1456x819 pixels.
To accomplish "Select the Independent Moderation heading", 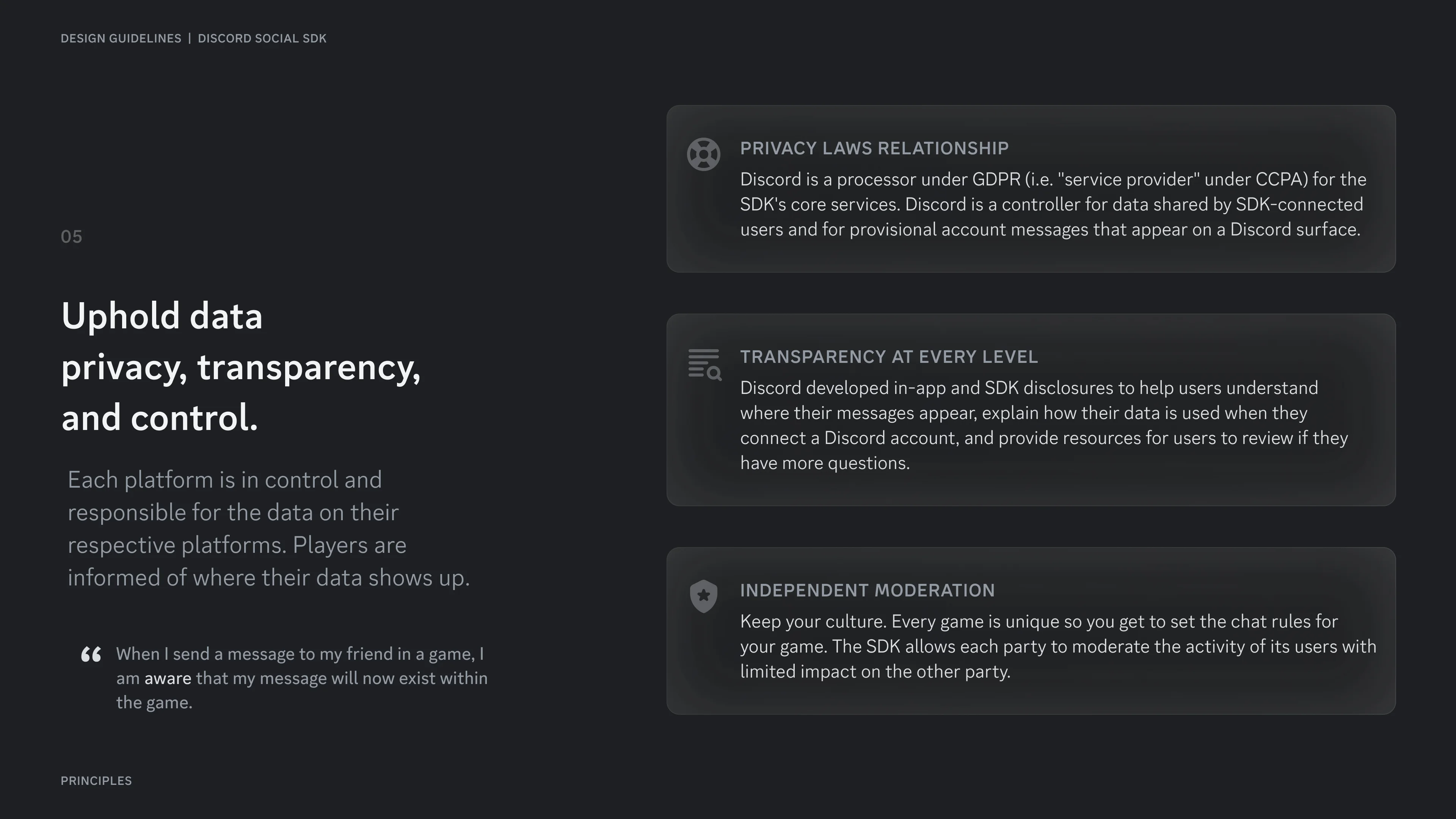I will 868,590.
